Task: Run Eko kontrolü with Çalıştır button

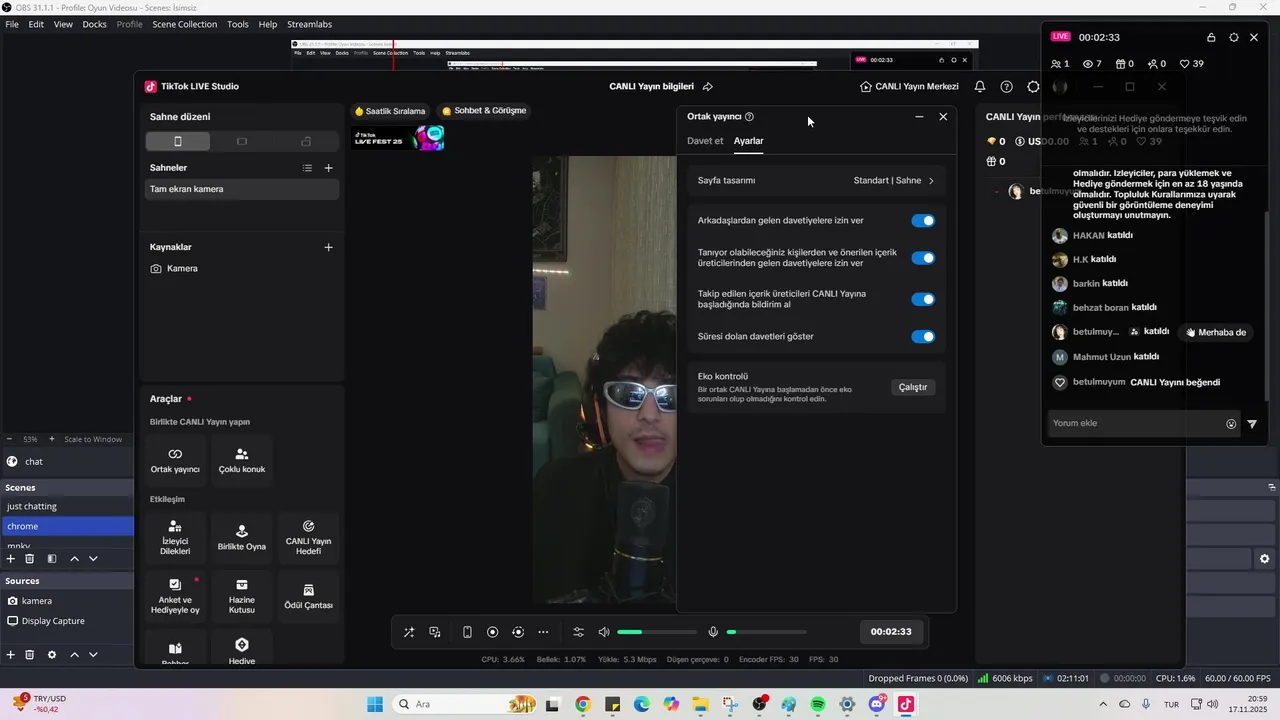Action: point(913,387)
